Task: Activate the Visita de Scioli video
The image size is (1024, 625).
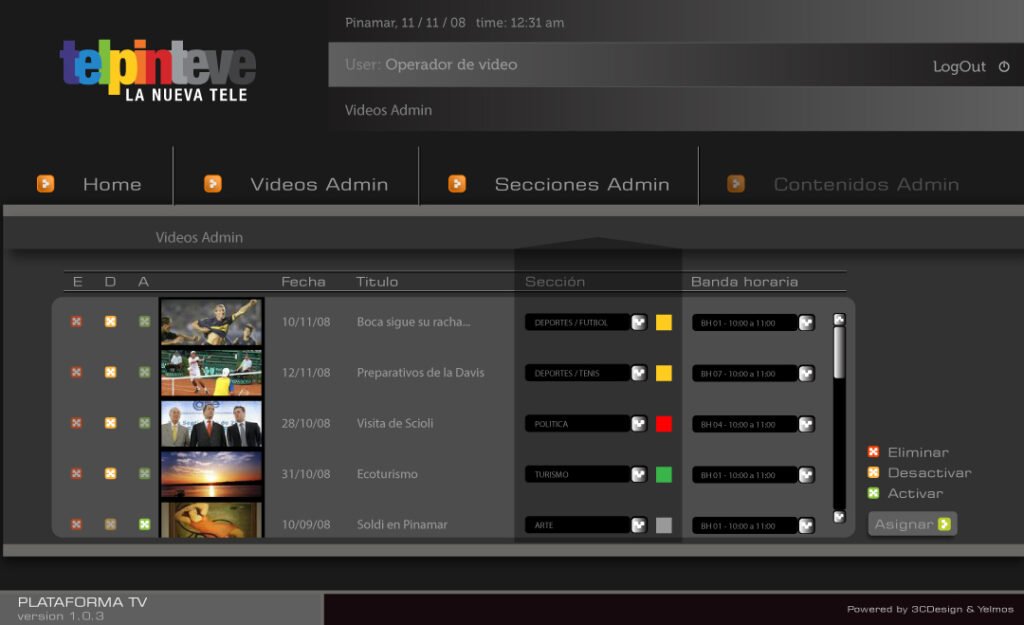Action: (x=144, y=423)
